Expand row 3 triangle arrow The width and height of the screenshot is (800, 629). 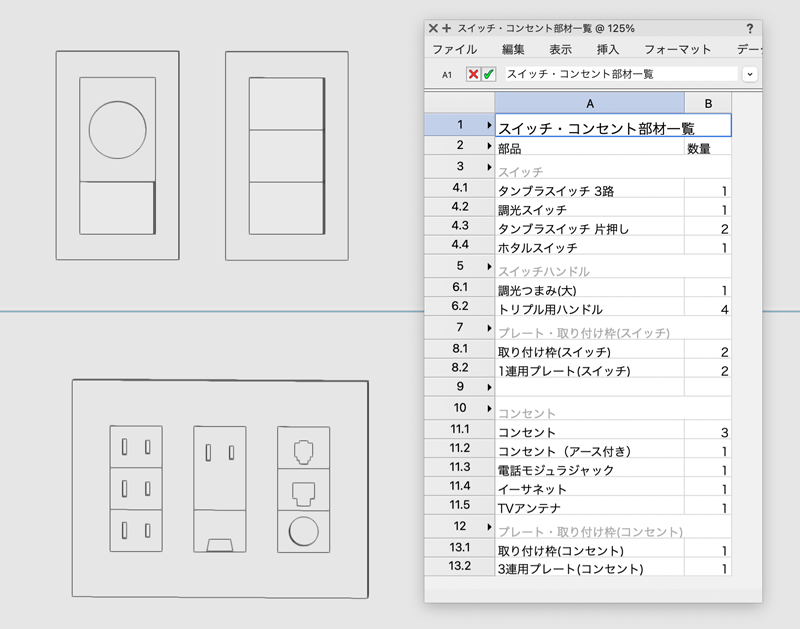tap(489, 167)
